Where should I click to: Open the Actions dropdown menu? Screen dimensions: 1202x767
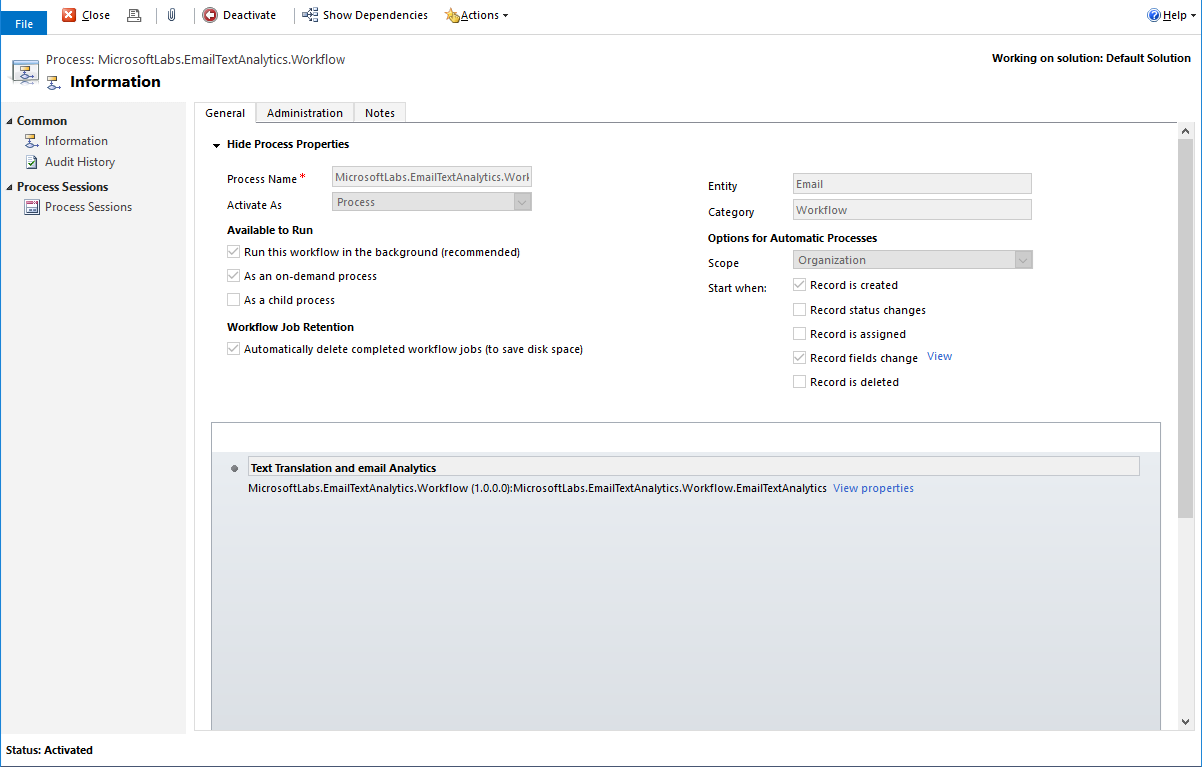tap(477, 15)
